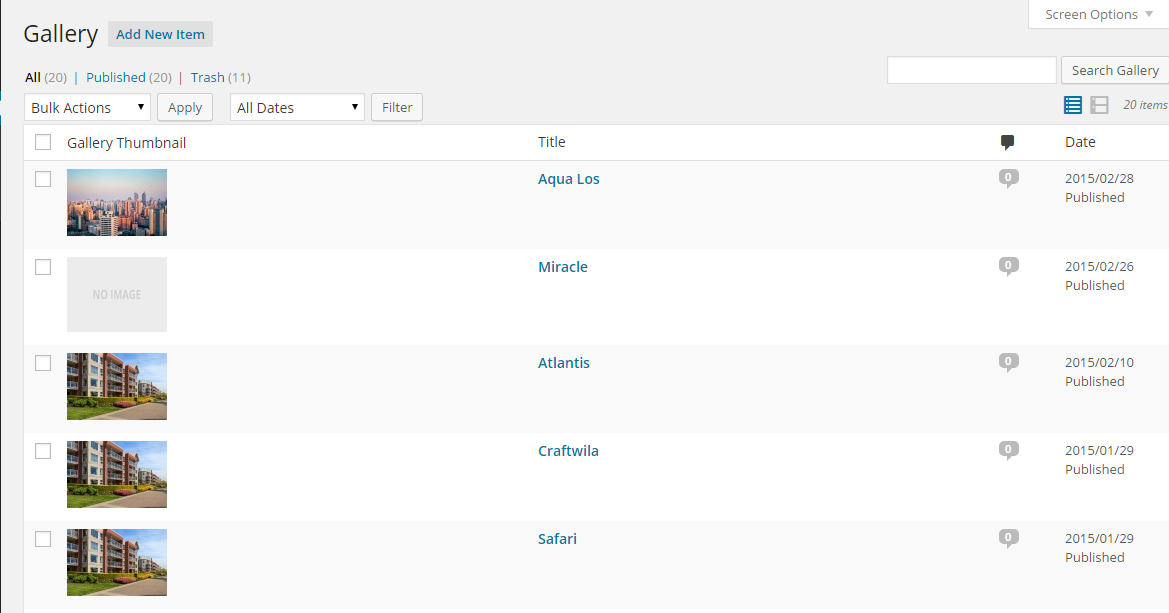Focus the gallery search input field
Screen dimensions: 1169x613
[x=971, y=70]
